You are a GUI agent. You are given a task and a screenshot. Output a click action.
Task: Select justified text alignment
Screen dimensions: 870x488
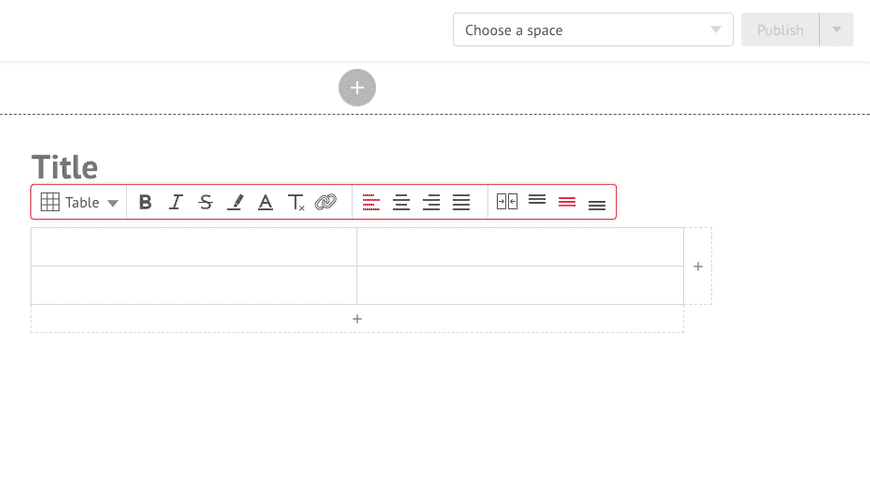(x=461, y=202)
